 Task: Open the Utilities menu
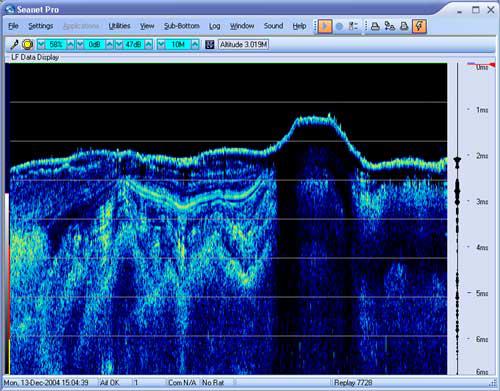pos(119,26)
